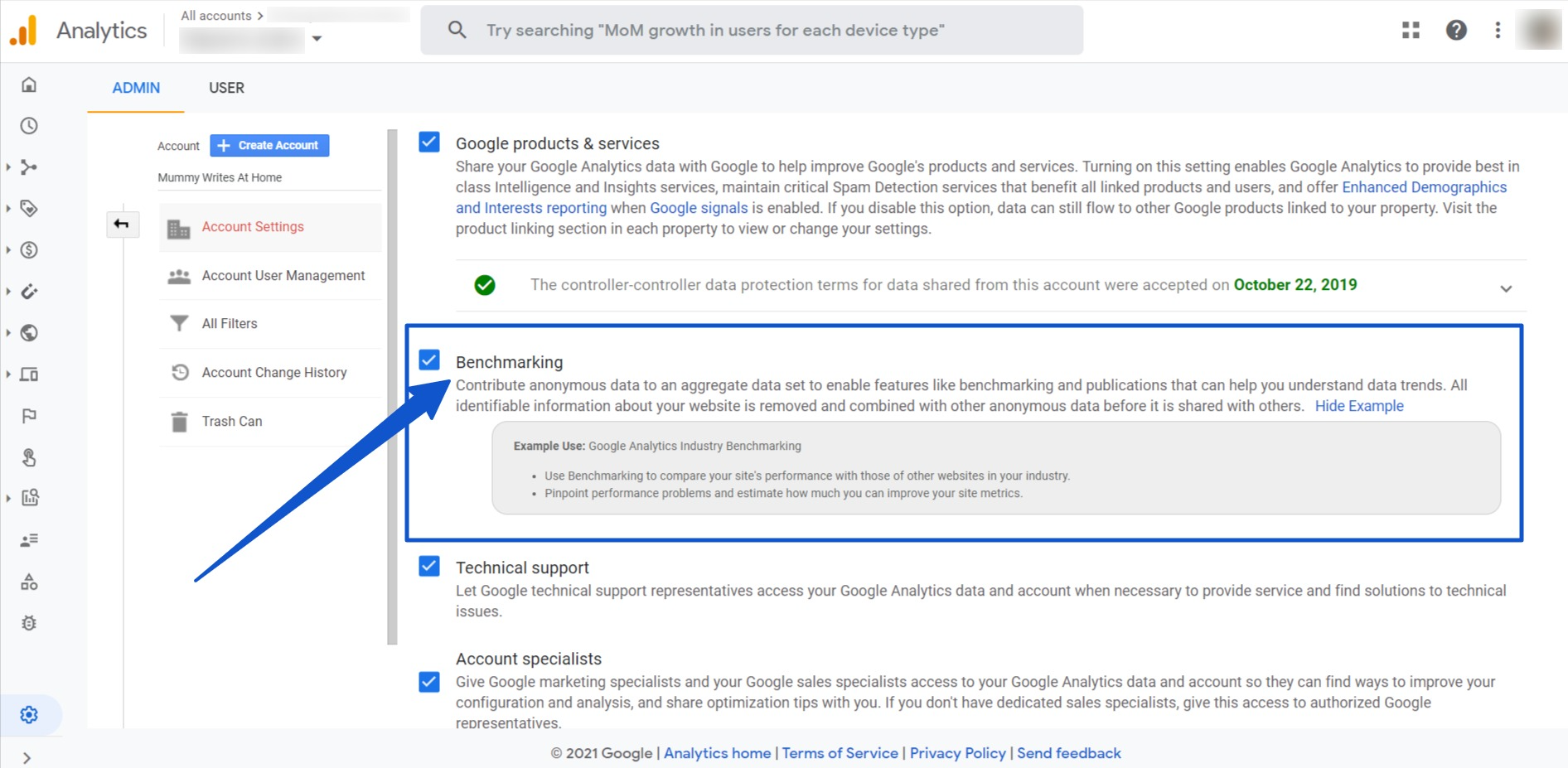The image size is (1568, 768).
Task: Expand the small arrow beside the dollar icon
Action: click(x=8, y=250)
